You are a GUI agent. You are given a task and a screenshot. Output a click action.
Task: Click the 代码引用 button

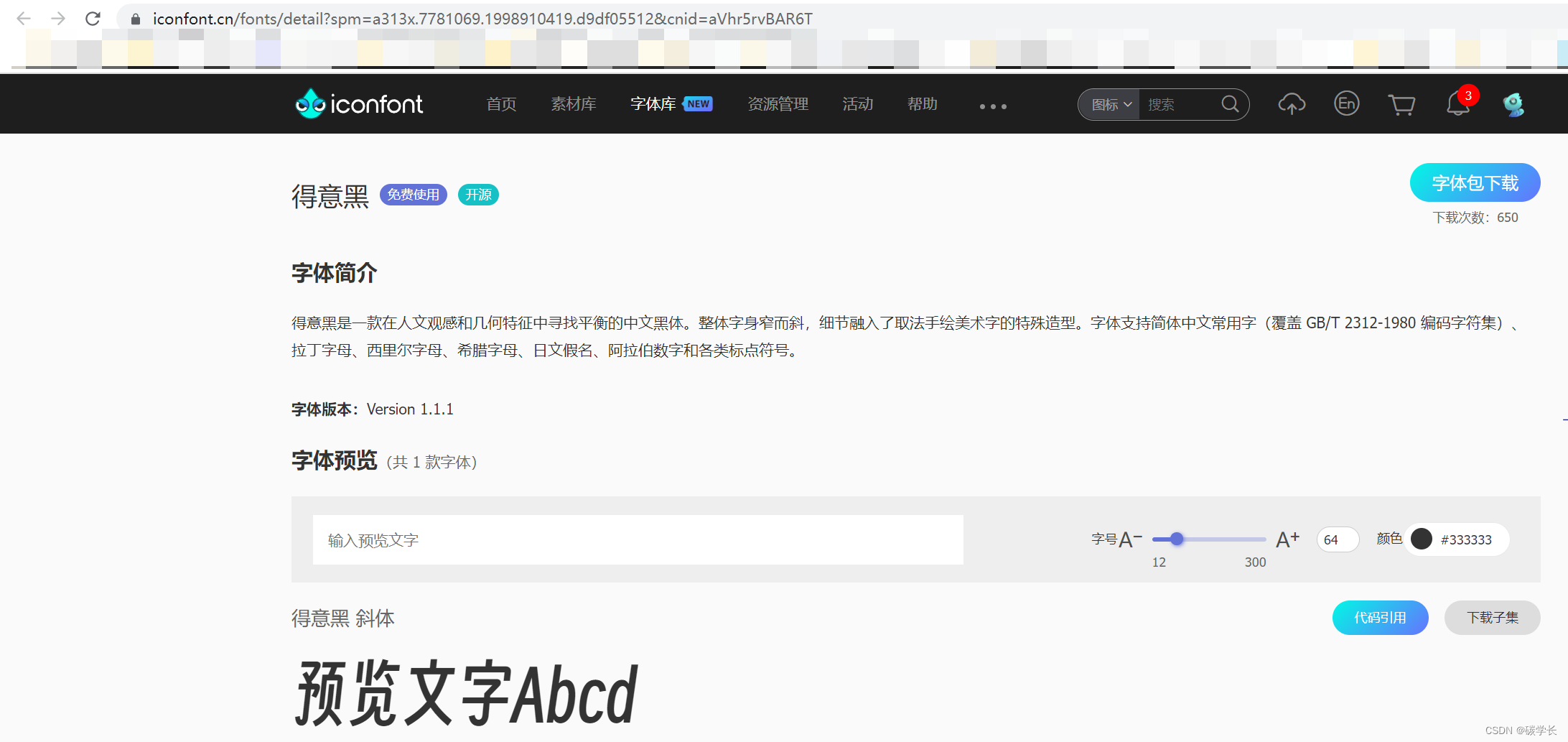click(x=1380, y=618)
